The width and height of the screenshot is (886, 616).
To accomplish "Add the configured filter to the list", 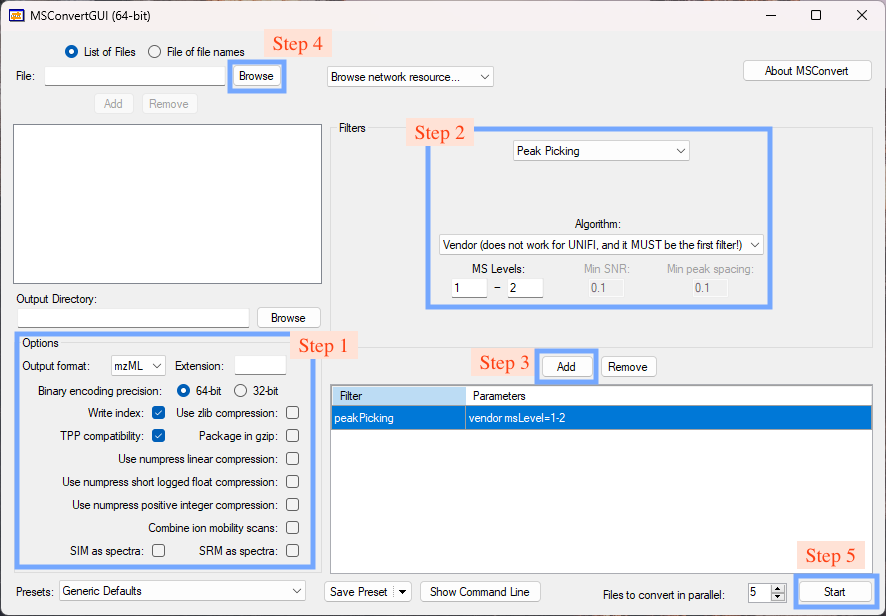I will (x=566, y=366).
